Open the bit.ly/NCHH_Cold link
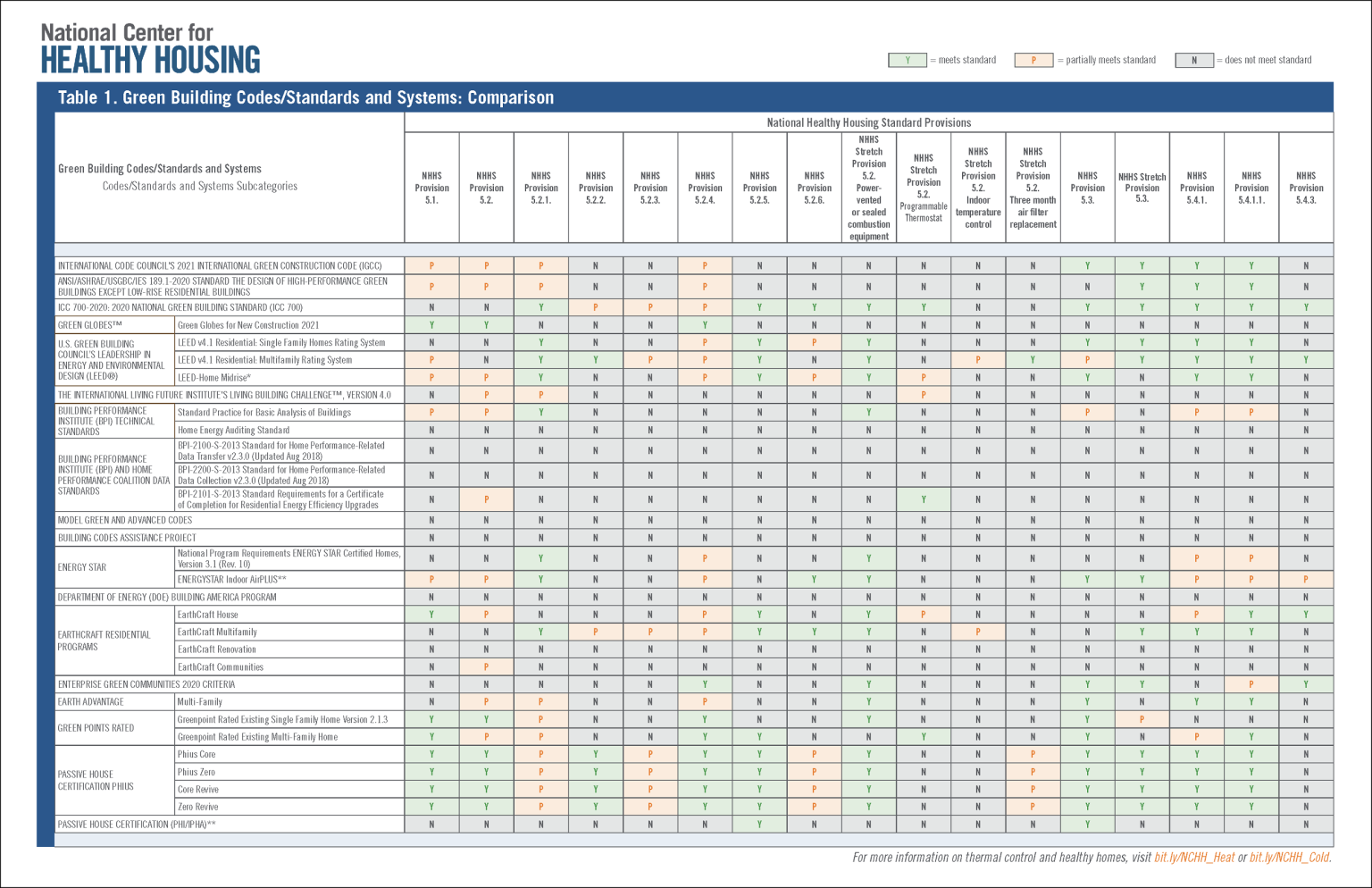 [1289, 858]
